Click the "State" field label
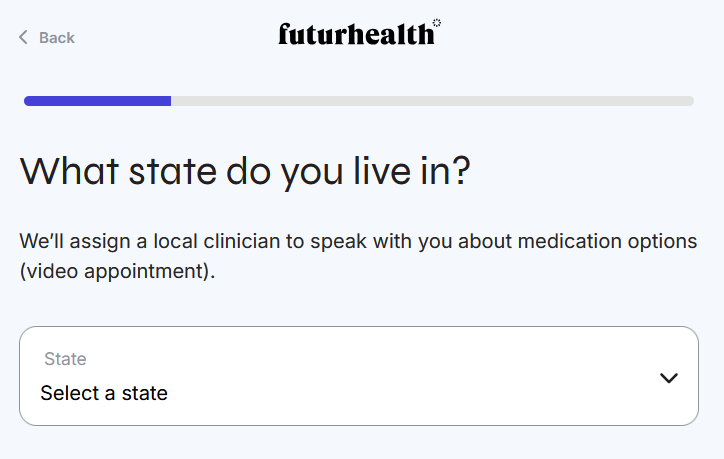The height and width of the screenshot is (459, 724). point(65,359)
